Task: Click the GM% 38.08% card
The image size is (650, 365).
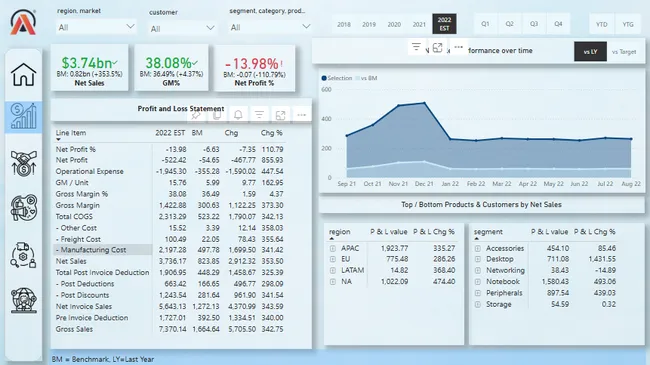Action: [171, 68]
